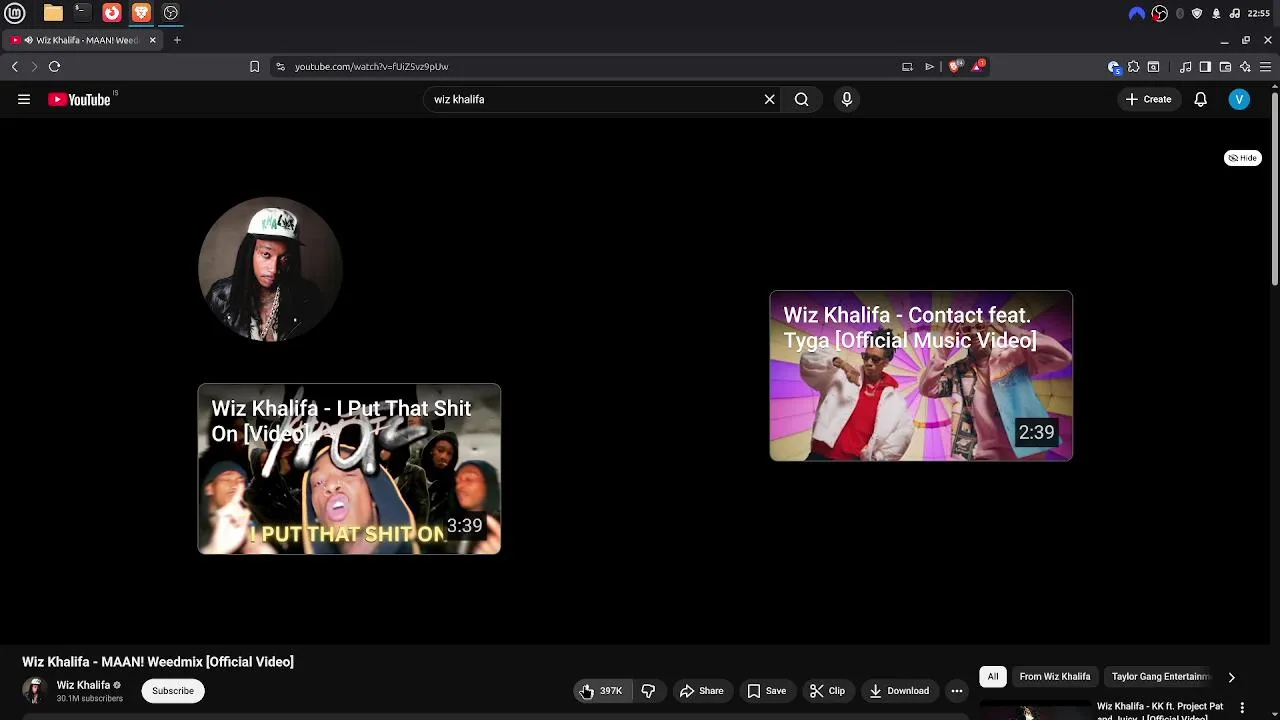Click the browser address bar URL
Screen dimensions: 1280x720
click(x=371, y=67)
